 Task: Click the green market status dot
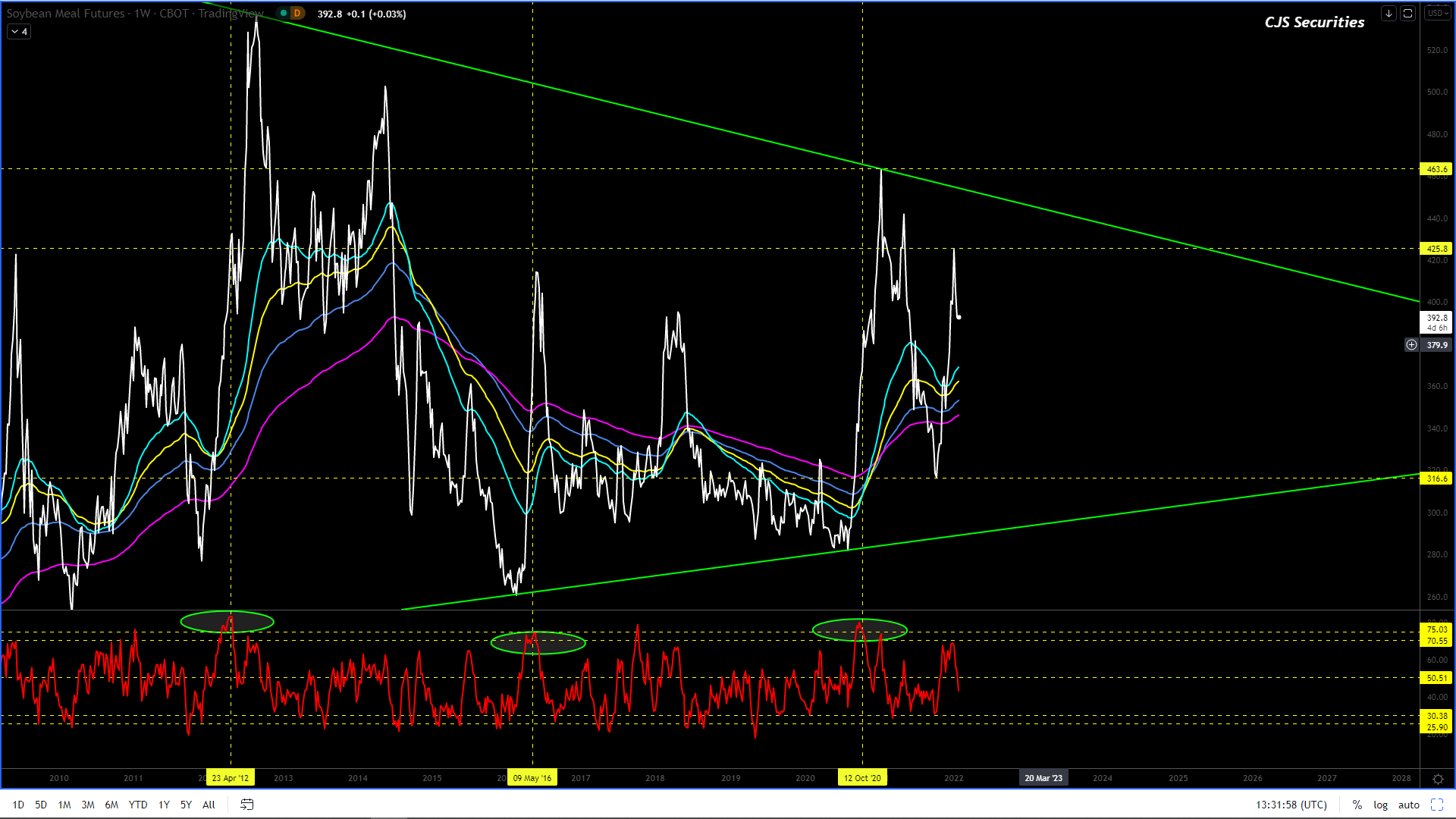(284, 14)
